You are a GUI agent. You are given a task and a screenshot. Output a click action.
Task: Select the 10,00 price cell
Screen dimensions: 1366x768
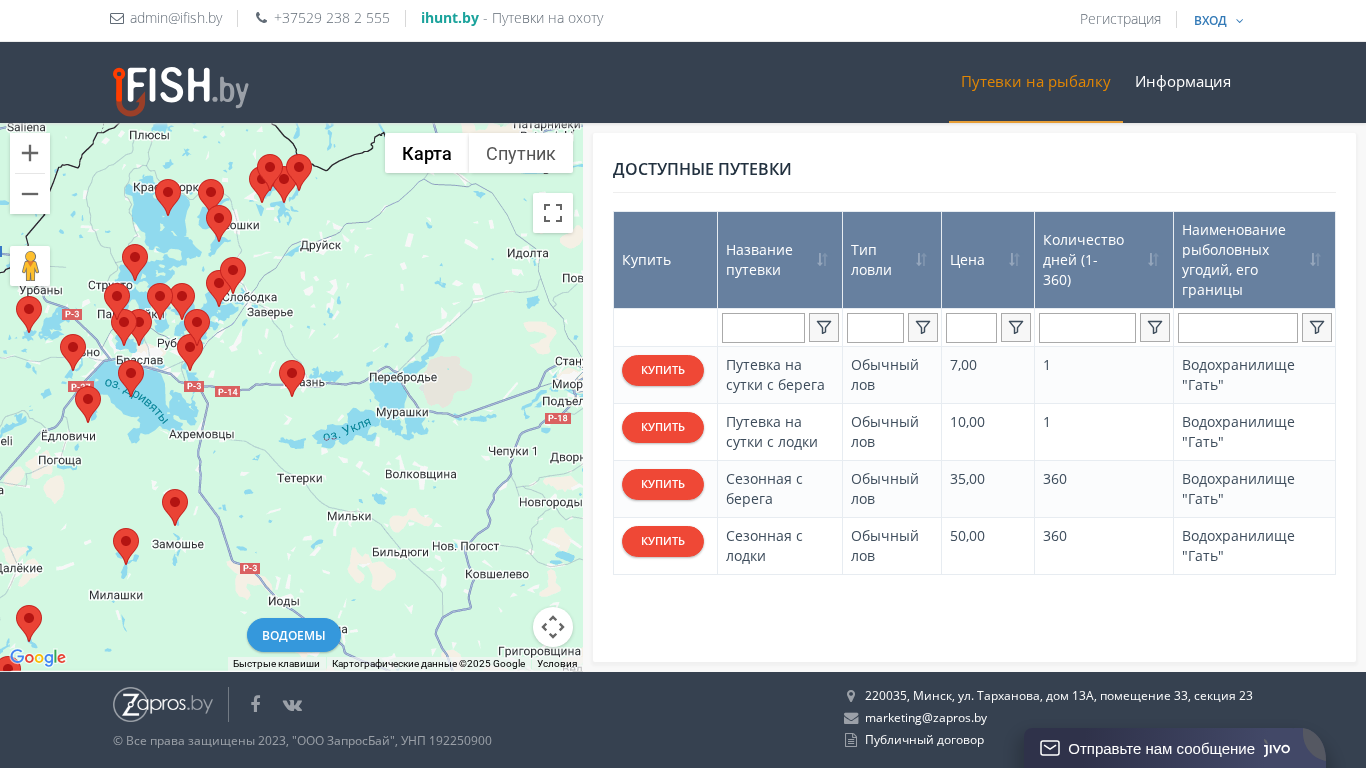click(x=988, y=432)
